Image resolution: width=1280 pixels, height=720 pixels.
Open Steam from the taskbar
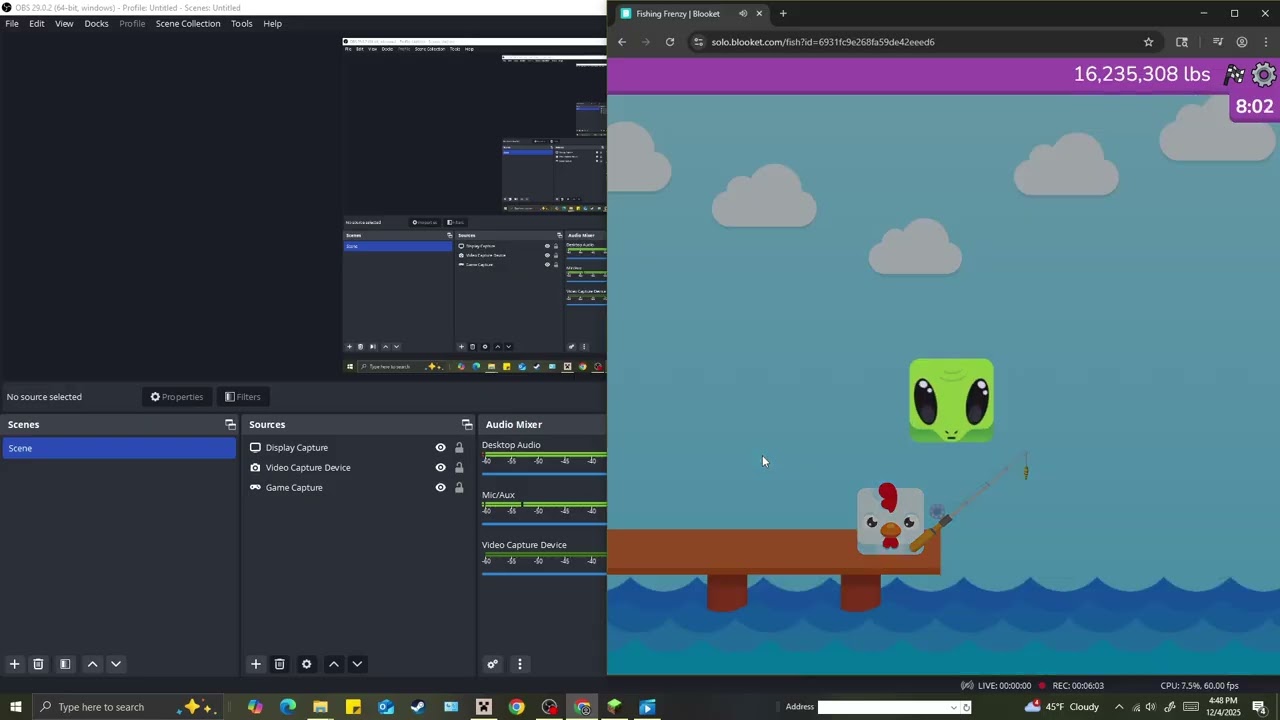[418, 707]
